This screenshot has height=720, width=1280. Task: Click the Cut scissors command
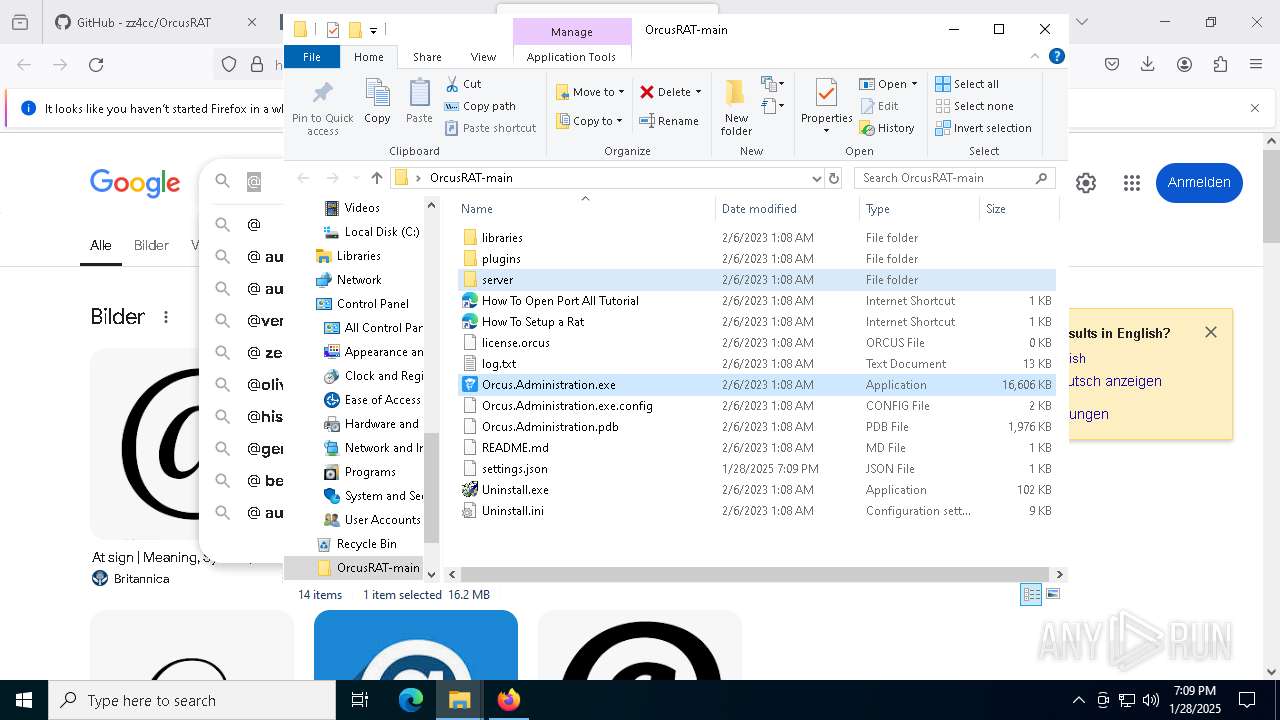464,84
